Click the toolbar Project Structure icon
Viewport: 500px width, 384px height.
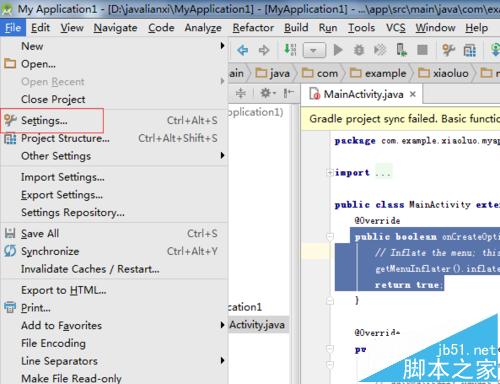click(470, 50)
